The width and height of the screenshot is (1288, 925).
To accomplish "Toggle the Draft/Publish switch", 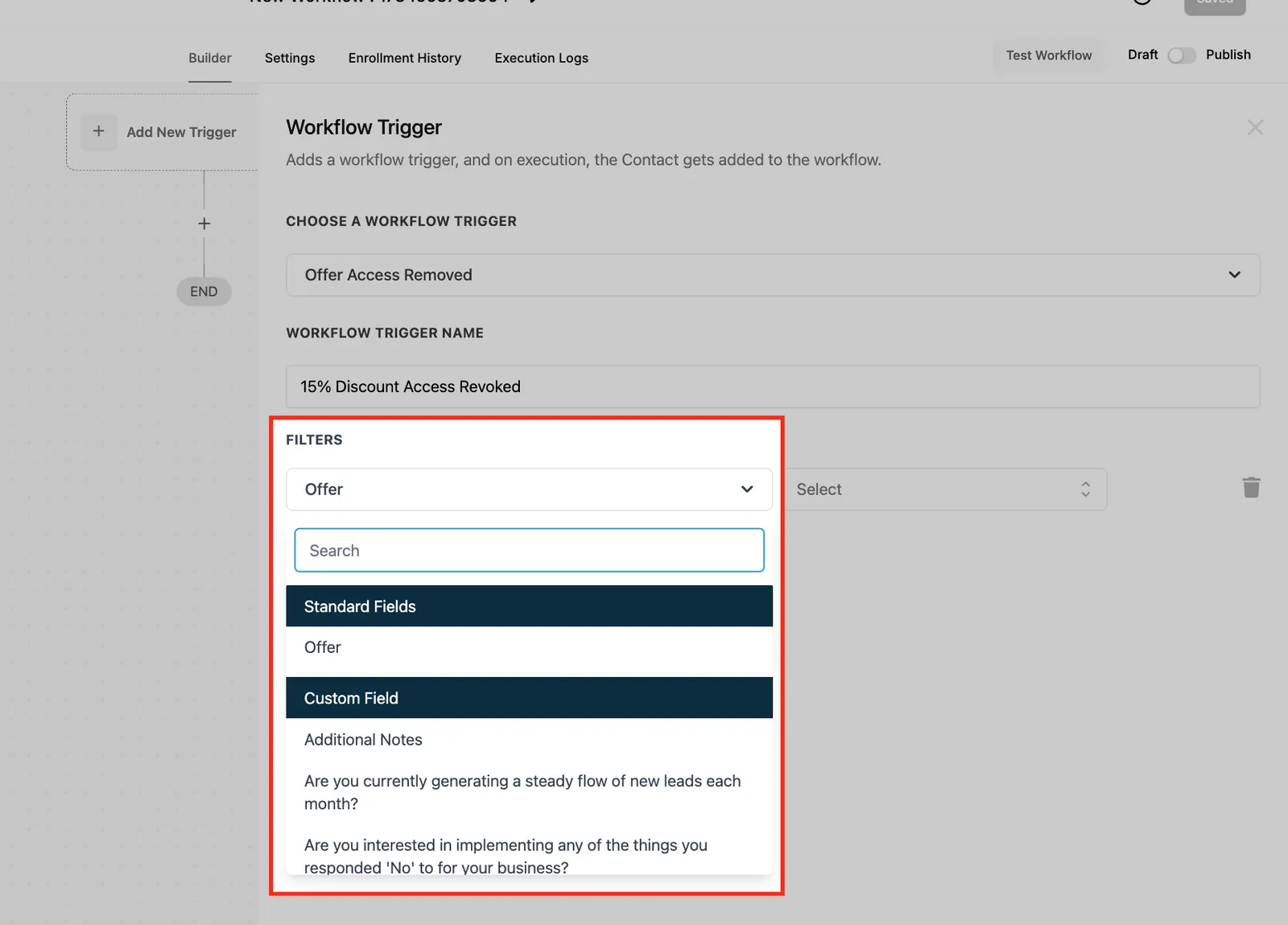I will (1182, 55).
